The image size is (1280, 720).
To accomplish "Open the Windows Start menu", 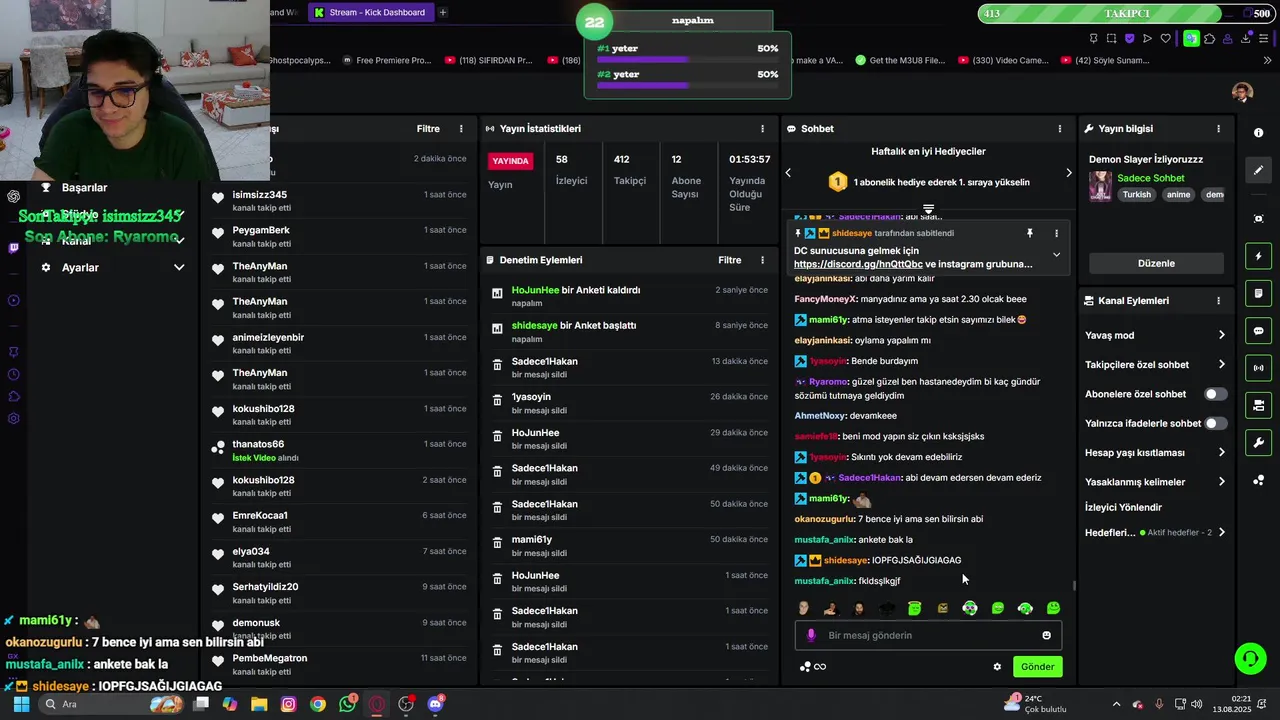I will coord(21,704).
